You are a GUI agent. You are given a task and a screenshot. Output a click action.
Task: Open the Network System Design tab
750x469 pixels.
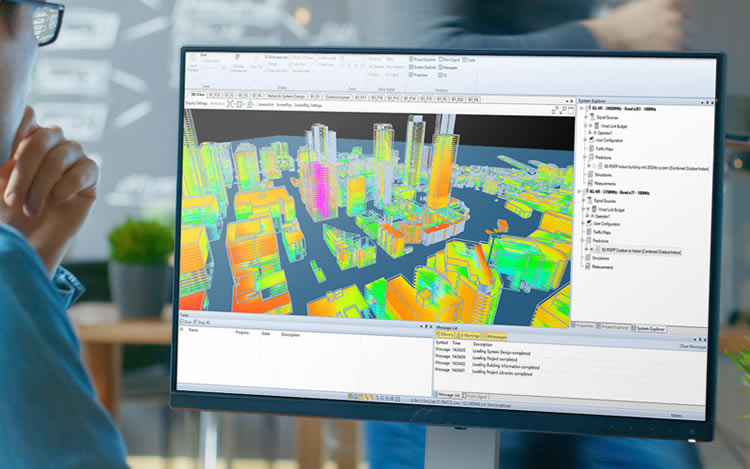click(286, 97)
